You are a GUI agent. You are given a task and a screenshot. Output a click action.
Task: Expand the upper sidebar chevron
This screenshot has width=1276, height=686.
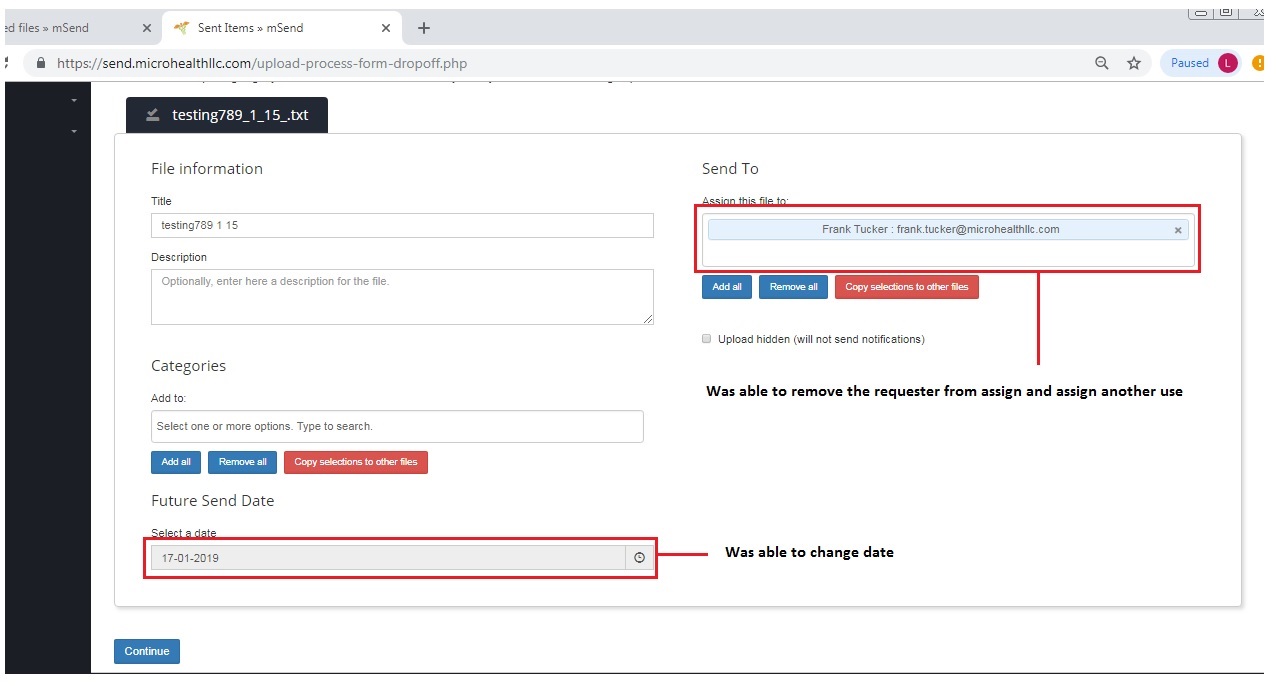click(x=74, y=100)
